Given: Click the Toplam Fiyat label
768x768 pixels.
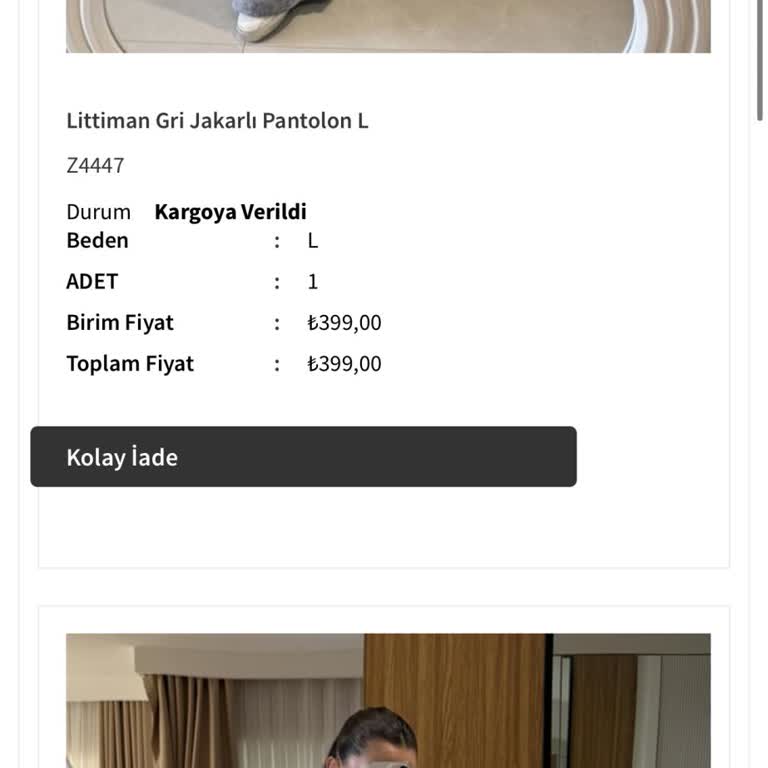Looking at the screenshot, I should pos(130,364).
